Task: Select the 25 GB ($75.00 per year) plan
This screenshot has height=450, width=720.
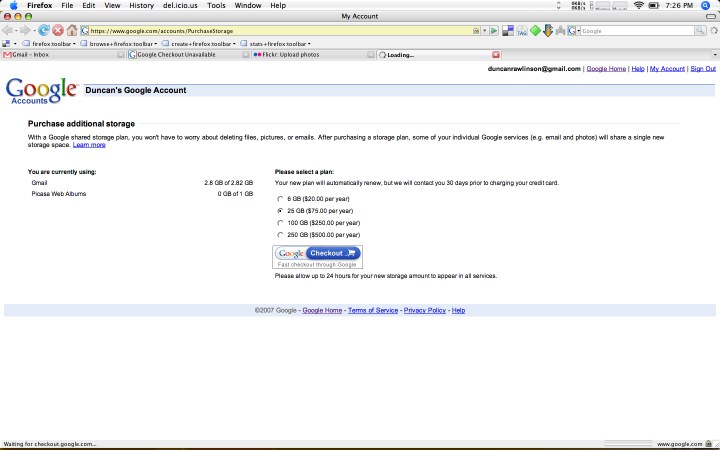Action: (x=280, y=211)
